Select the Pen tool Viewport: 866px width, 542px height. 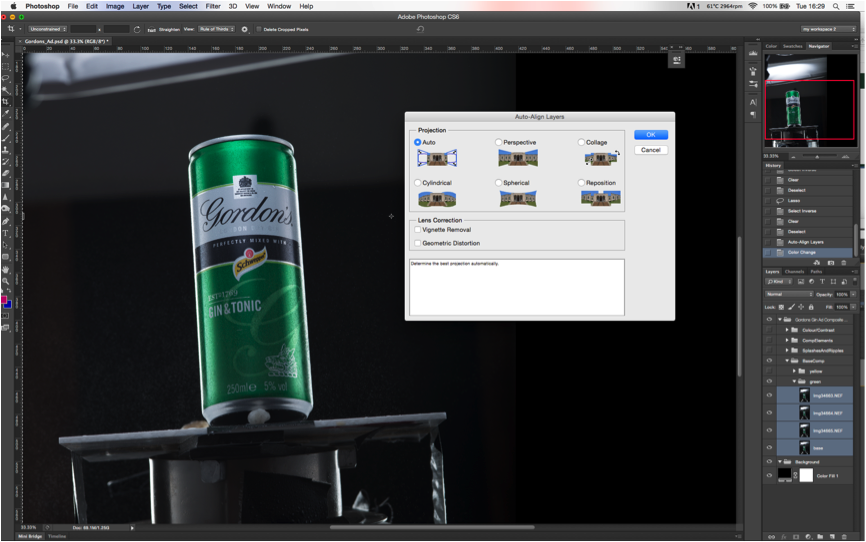click(x=6, y=221)
